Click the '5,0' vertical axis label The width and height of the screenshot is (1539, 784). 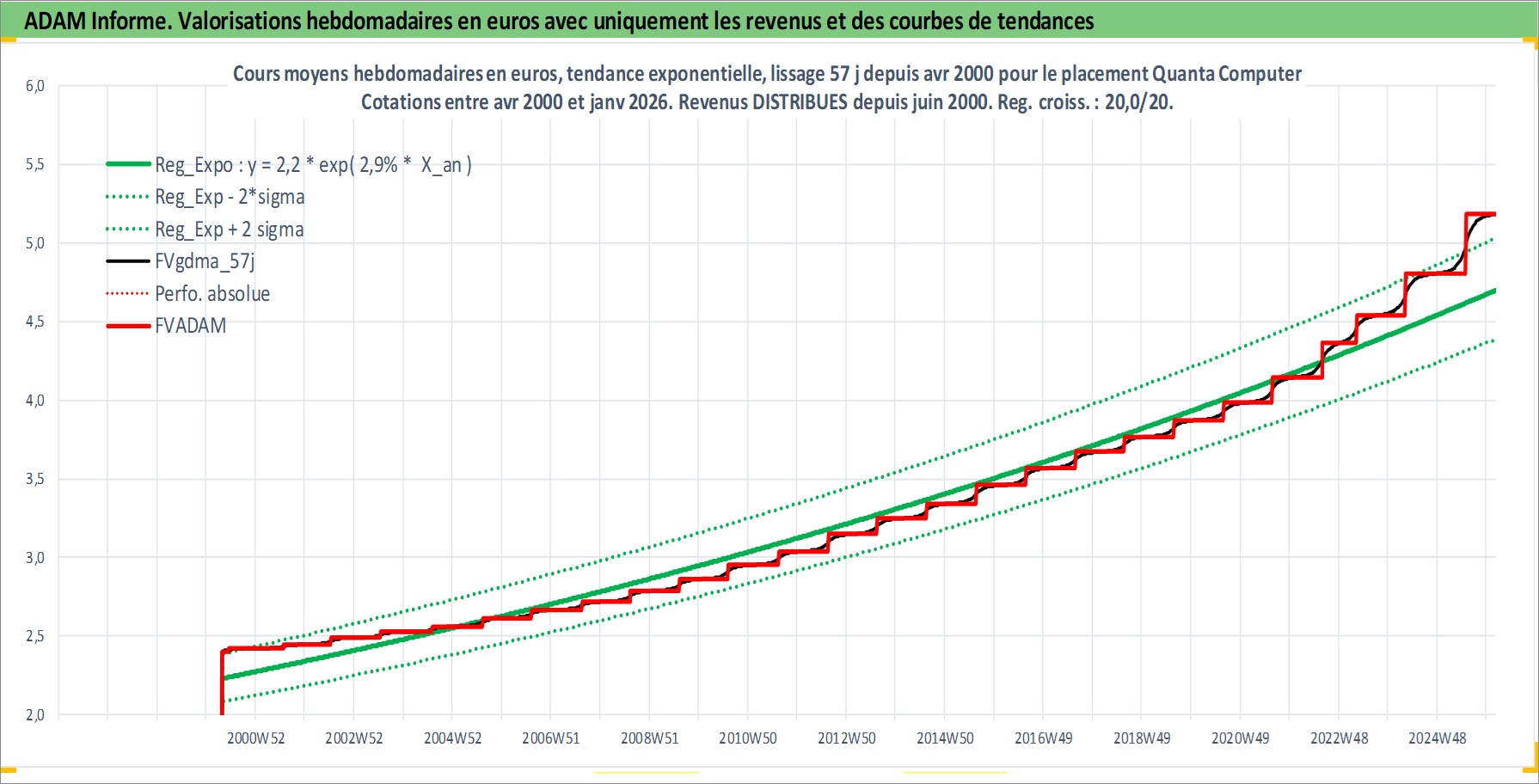coord(34,243)
